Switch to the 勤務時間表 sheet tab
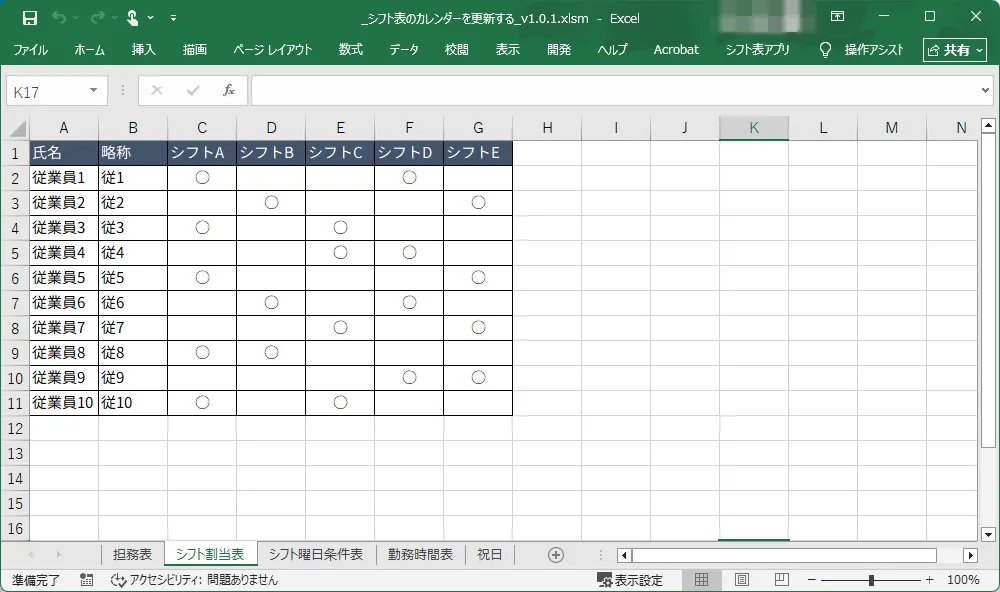This screenshot has width=1000, height=592. pos(420,555)
